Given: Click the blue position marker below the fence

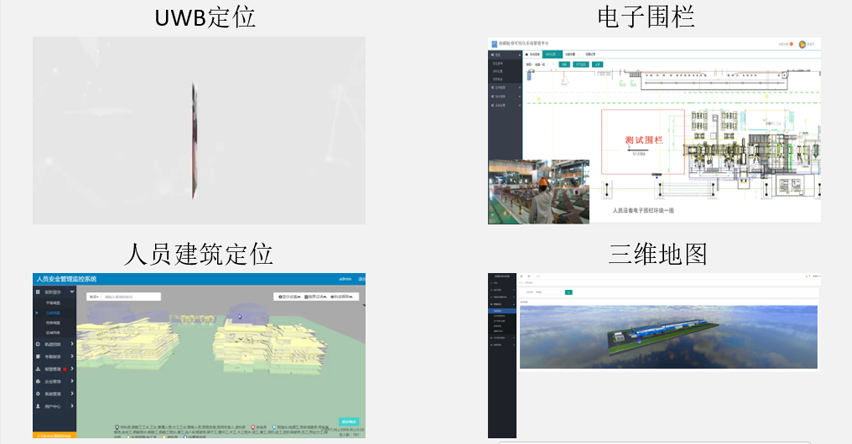Looking at the screenshot, I should (657, 175).
